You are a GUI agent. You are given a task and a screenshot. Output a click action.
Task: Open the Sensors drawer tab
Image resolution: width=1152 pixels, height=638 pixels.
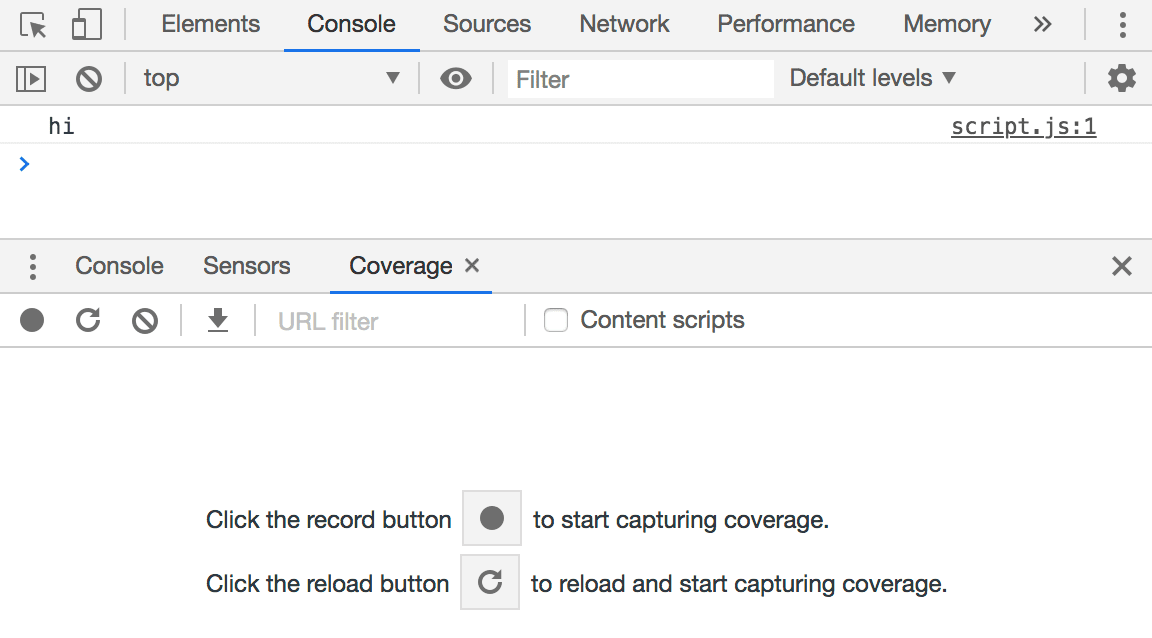point(246,266)
